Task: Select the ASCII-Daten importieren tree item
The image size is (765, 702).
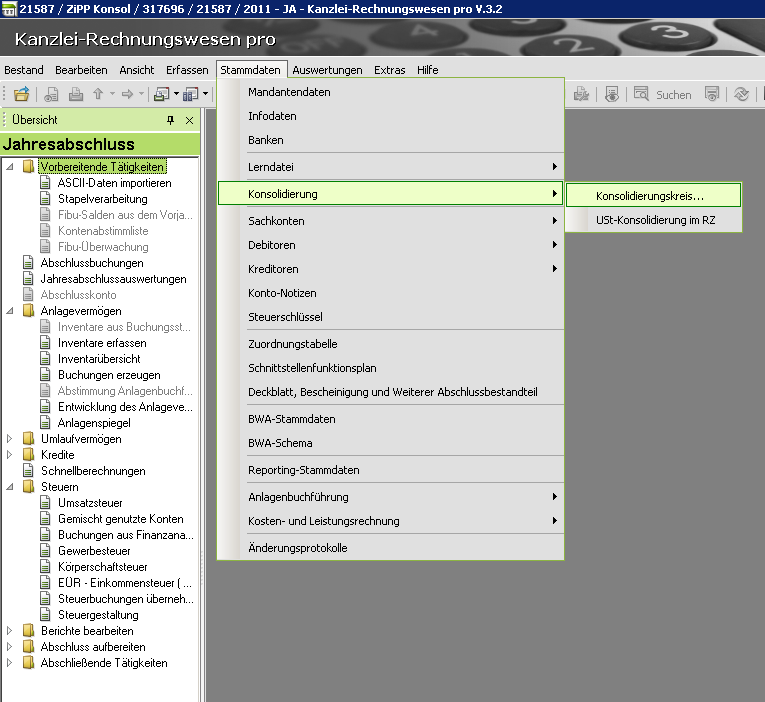Action: click(115, 182)
